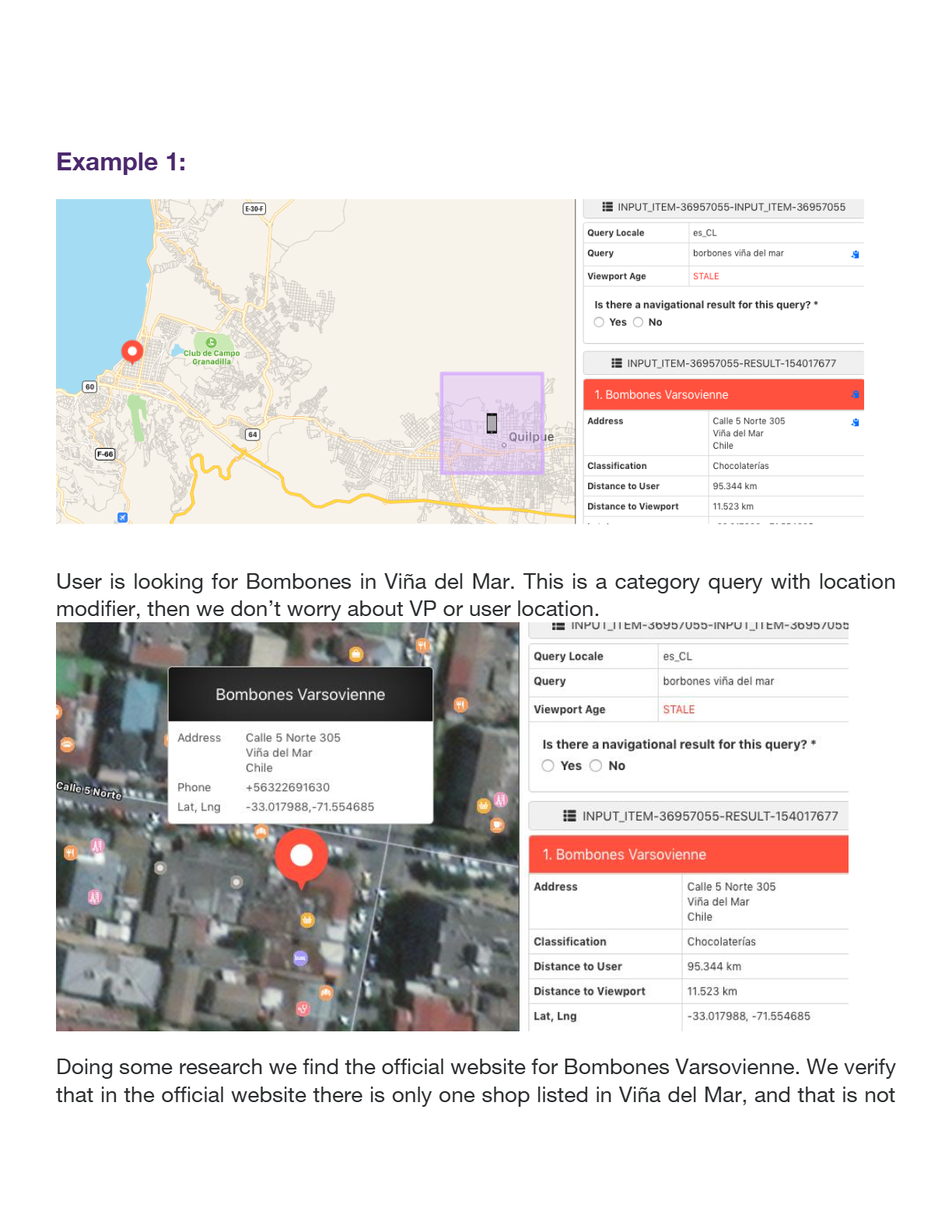The image size is (952, 1232).
Task: Click the E-30-F route shield on the map
Action: 254,208
